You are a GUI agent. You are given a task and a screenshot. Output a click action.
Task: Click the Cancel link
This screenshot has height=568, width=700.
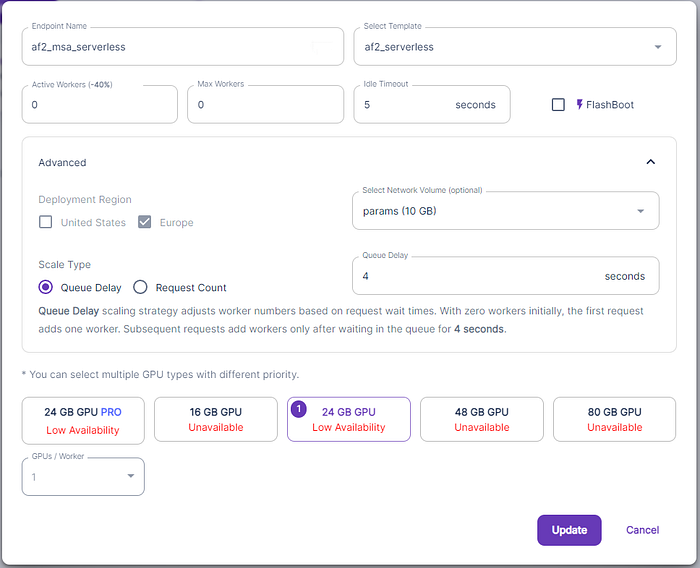[x=642, y=530]
